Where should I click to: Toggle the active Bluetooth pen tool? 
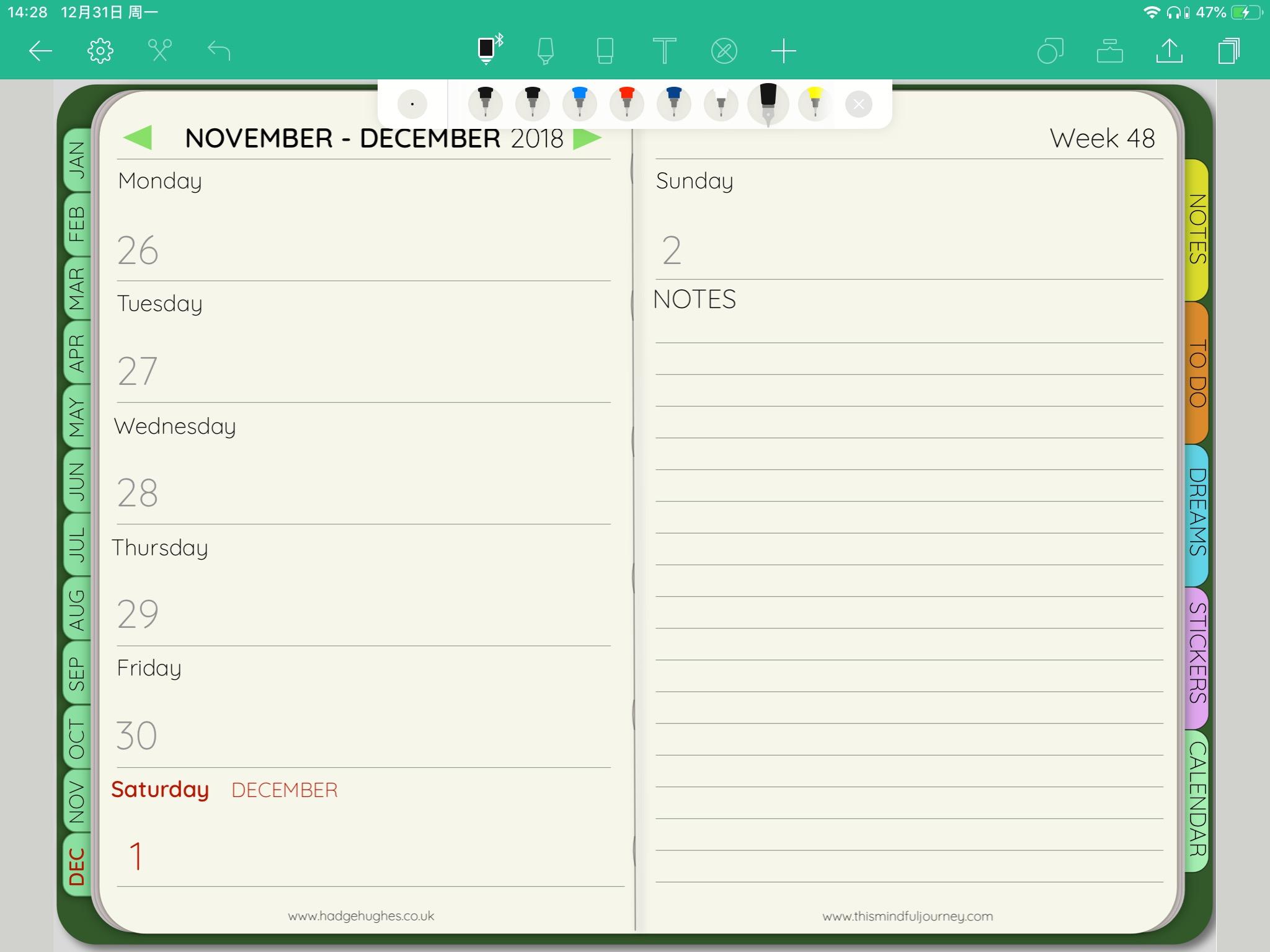pos(487,51)
